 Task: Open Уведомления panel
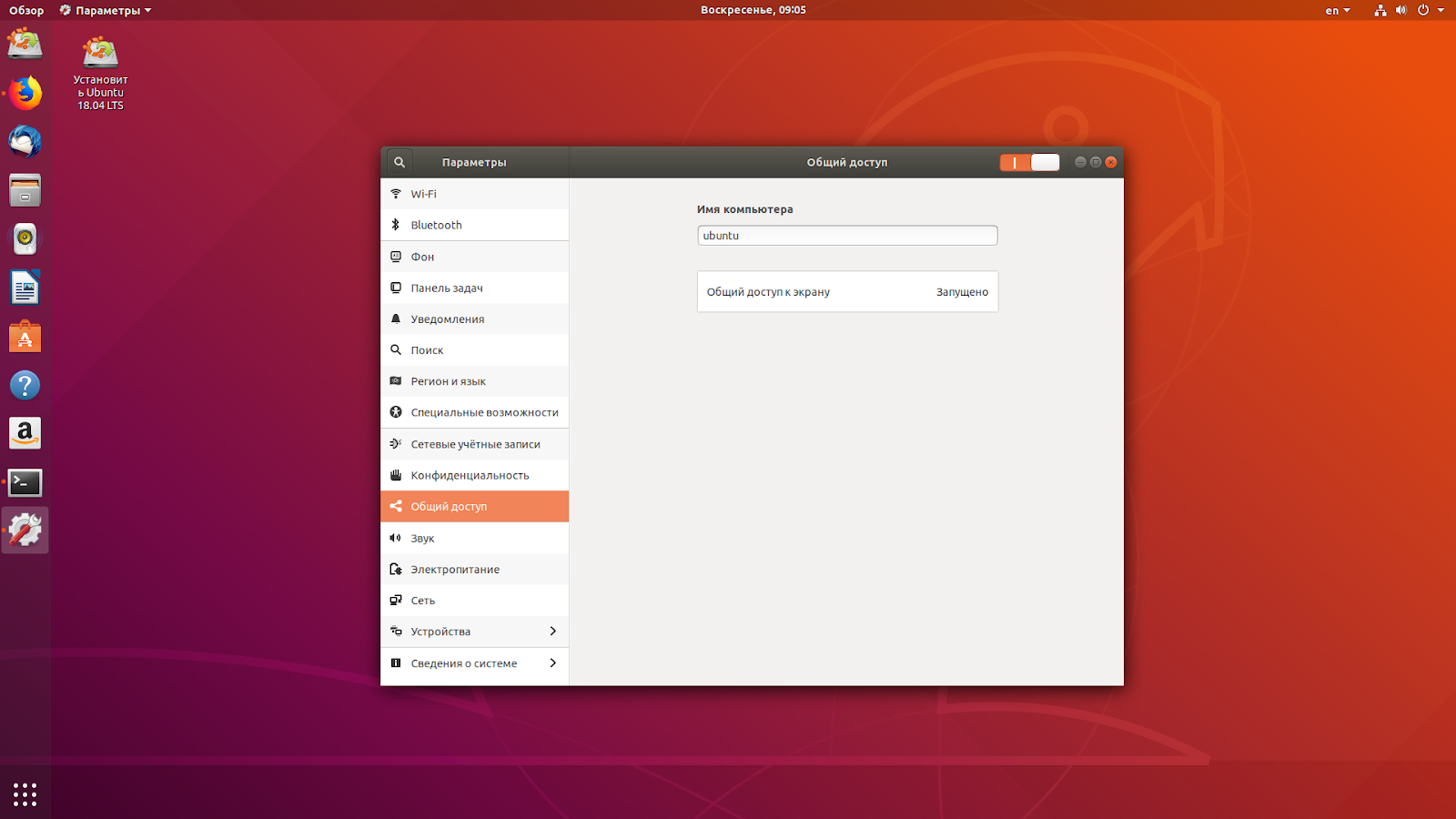474,318
